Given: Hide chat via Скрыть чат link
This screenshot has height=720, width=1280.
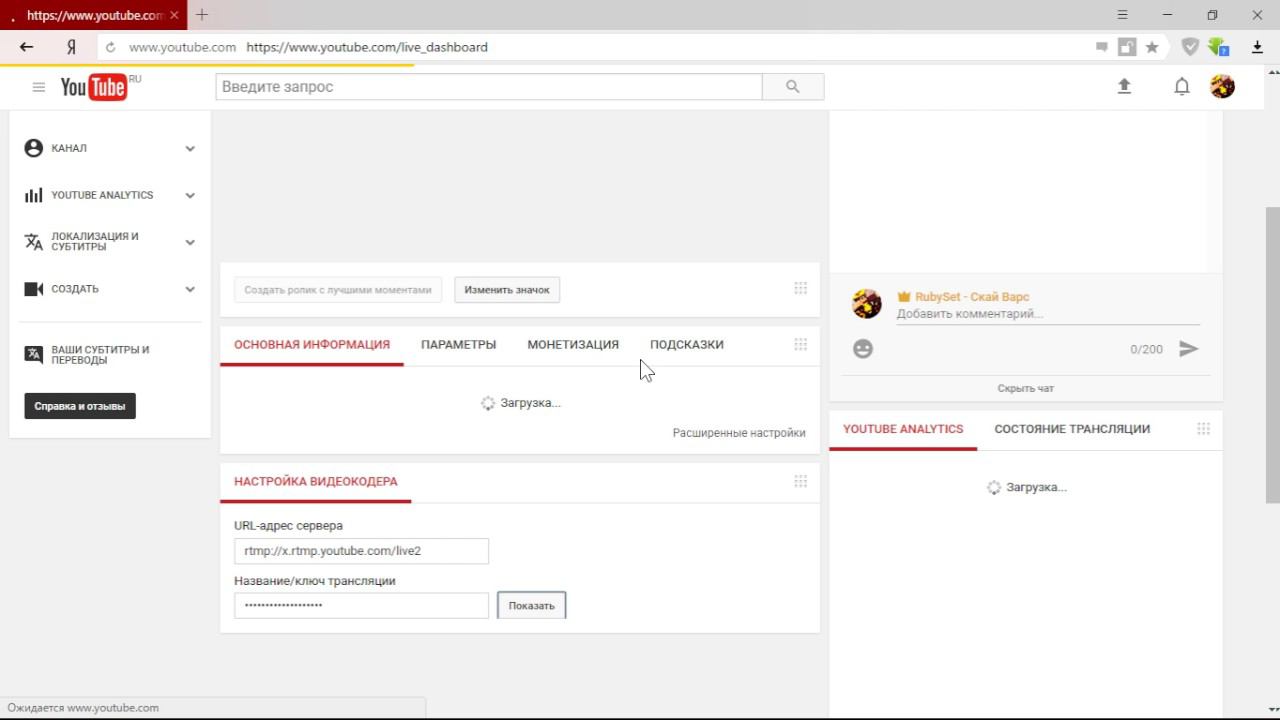Looking at the screenshot, I should point(1025,388).
